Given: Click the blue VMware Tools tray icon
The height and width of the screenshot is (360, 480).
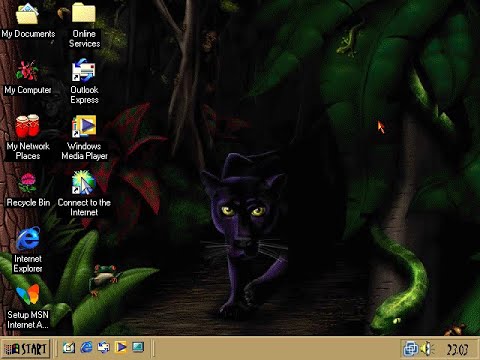Looking at the screenshot, I should (410, 349).
